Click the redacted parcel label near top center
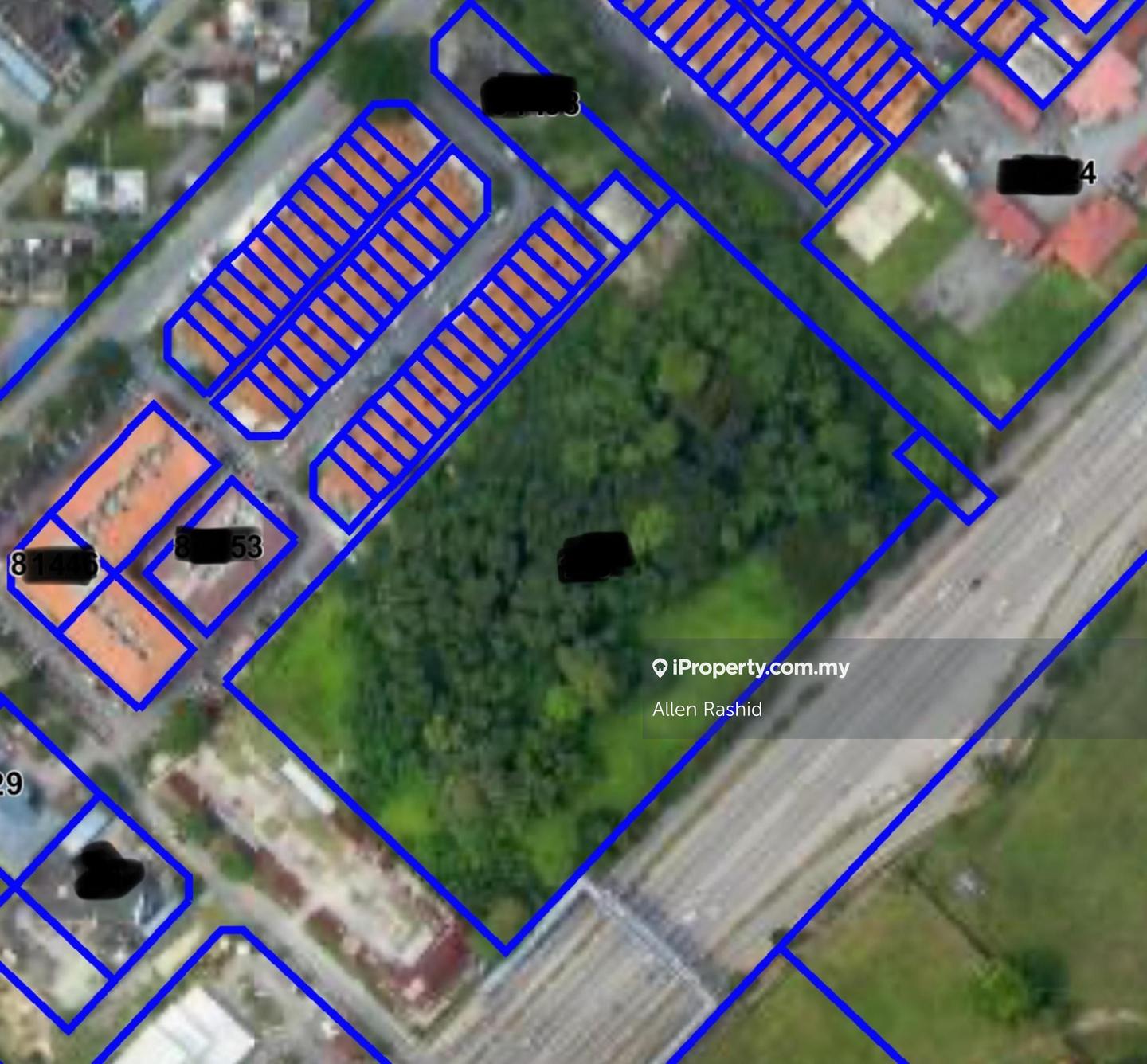The width and height of the screenshot is (1147, 1064). tap(530, 96)
